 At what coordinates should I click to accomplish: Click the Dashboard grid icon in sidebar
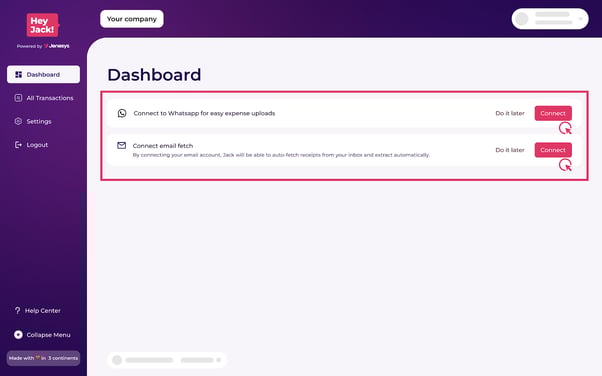coord(18,75)
